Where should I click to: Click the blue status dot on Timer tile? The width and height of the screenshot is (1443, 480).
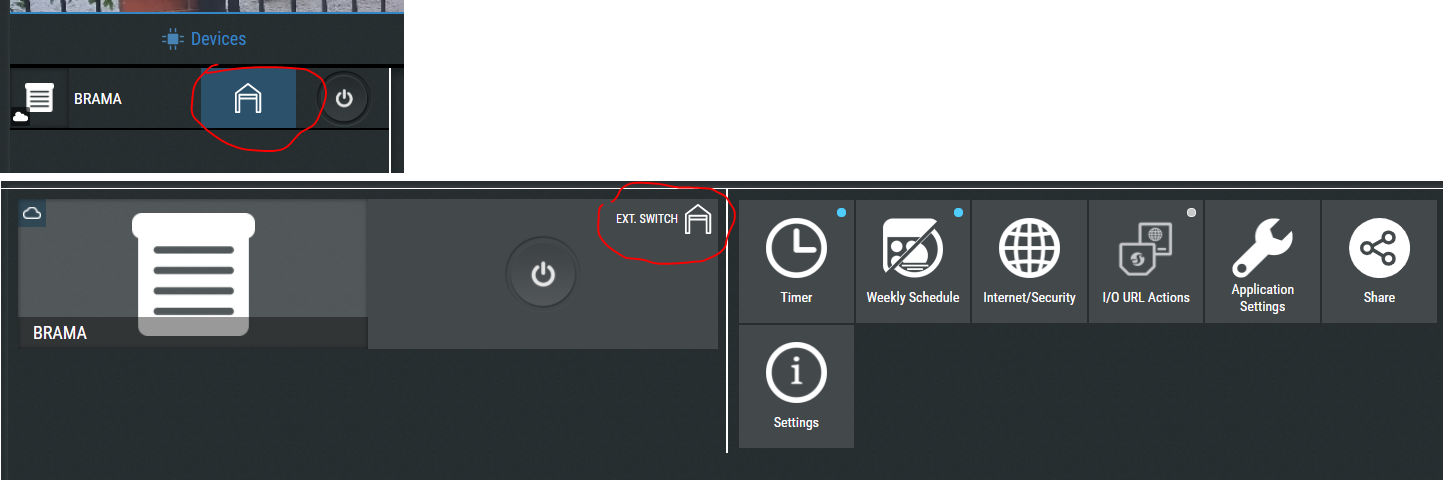tap(841, 212)
